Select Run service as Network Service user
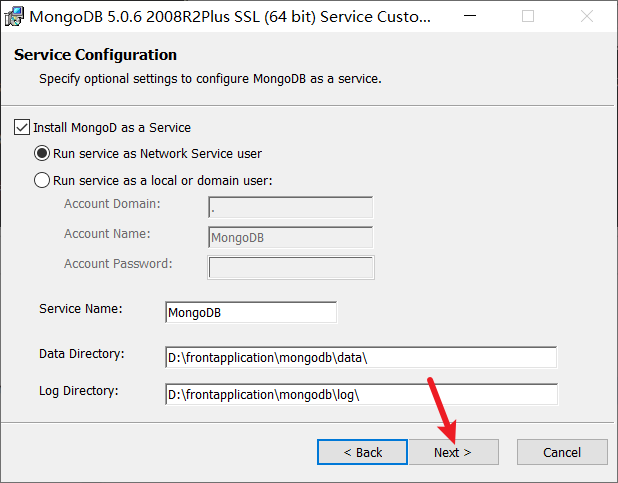The width and height of the screenshot is (618, 483). pyautogui.click(x=42, y=153)
